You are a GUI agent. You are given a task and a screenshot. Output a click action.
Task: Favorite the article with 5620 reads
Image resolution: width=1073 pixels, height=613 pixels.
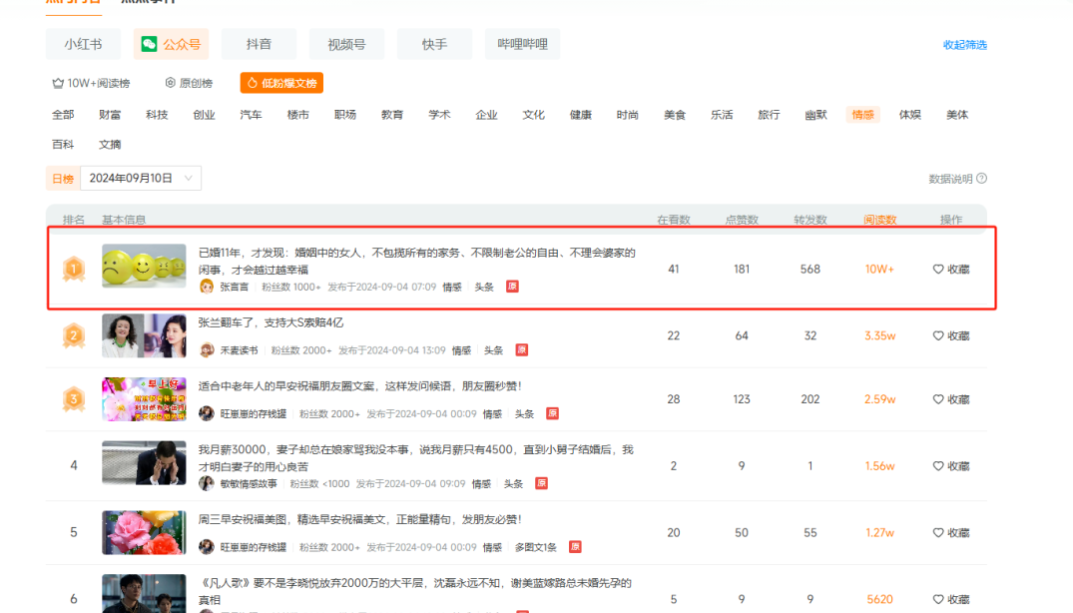[x=951, y=599]
